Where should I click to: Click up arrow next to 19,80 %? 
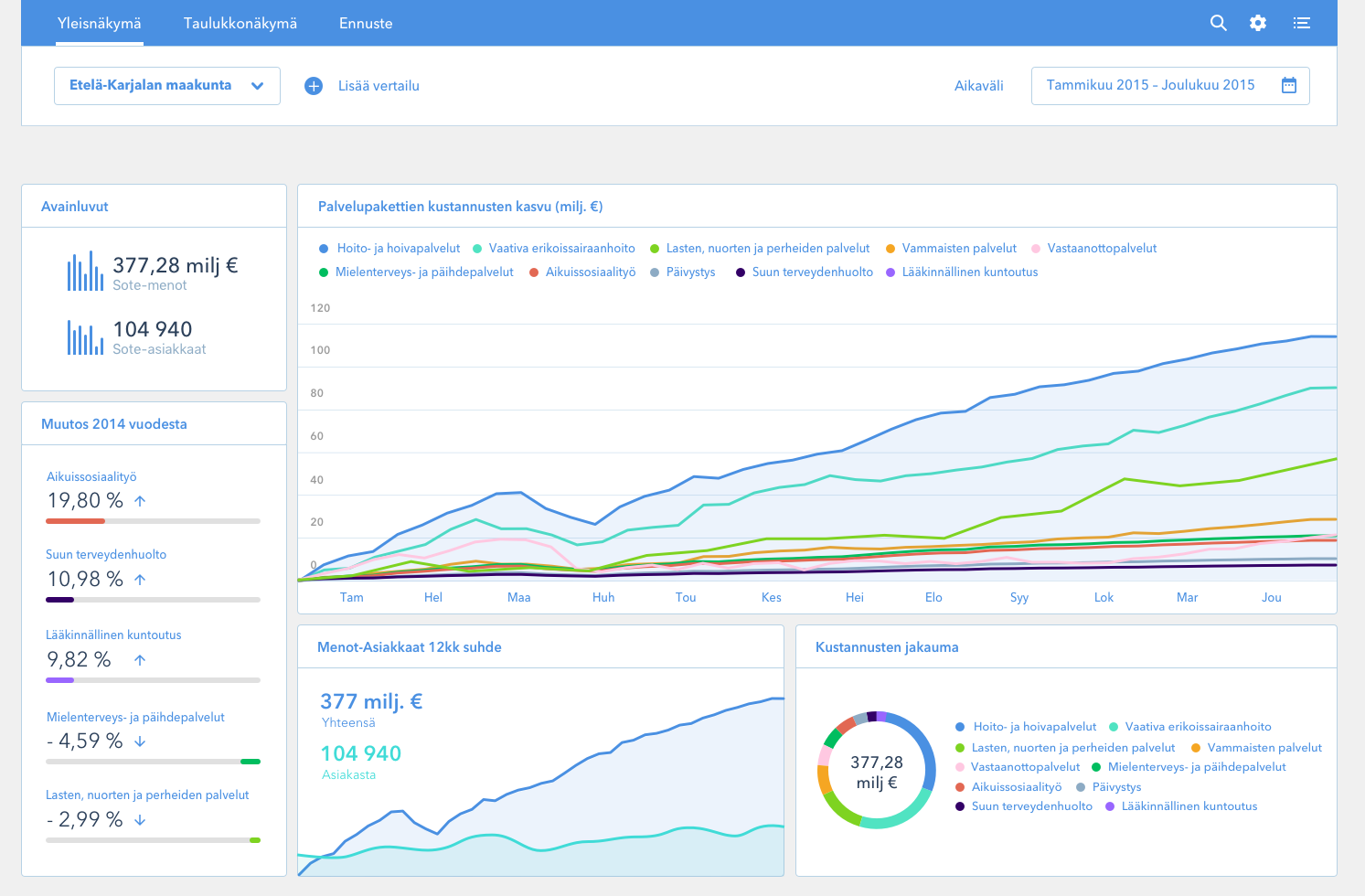coord(140,501)
